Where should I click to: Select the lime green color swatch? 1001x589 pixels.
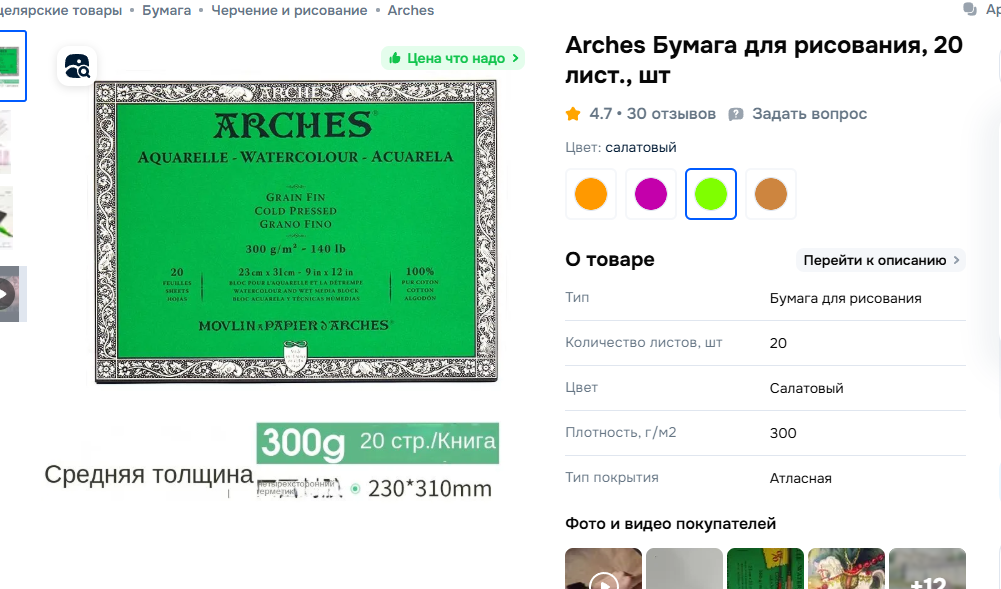point(711,194)
